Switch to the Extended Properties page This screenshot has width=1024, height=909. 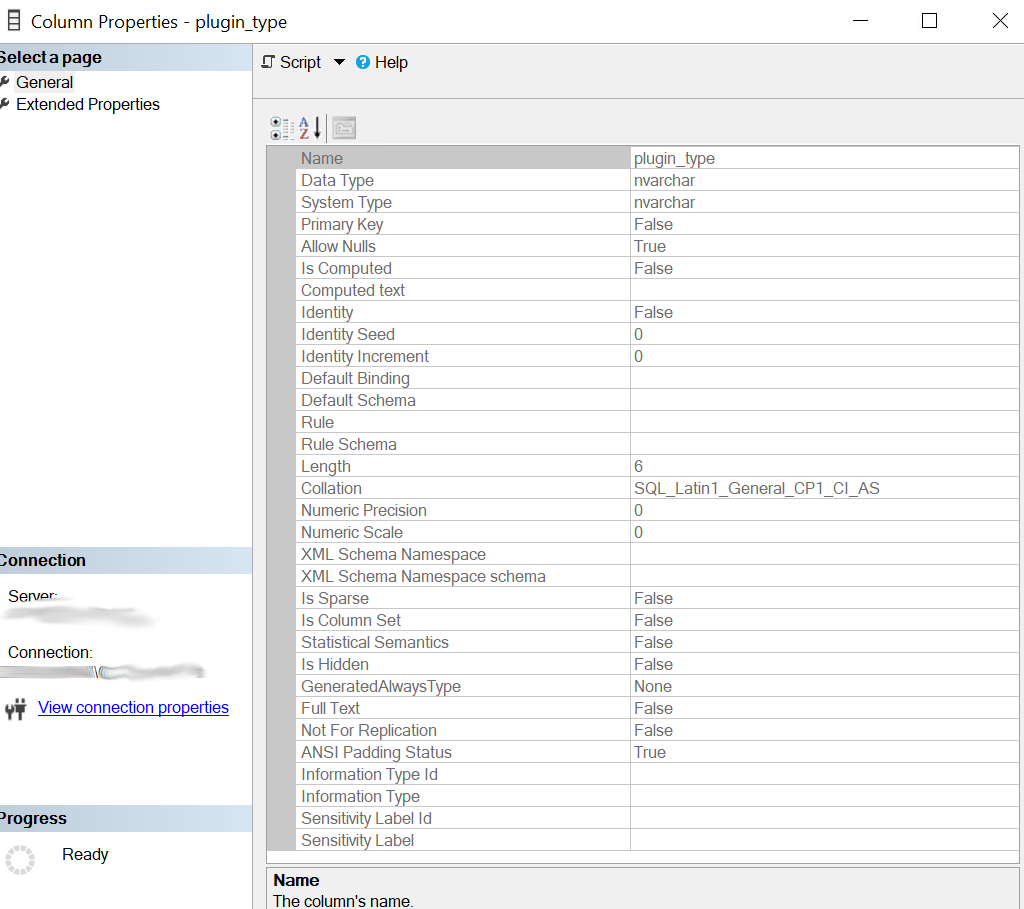[x=87, y=104]
